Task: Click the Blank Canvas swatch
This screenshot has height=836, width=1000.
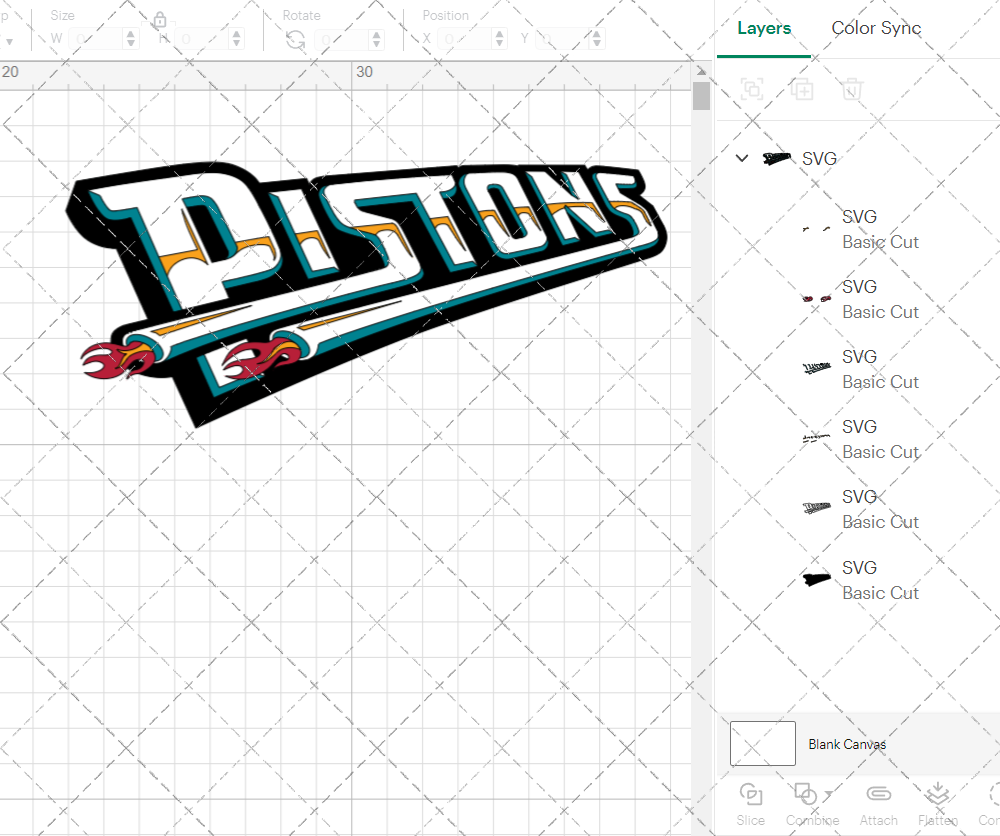Action: 763,744
